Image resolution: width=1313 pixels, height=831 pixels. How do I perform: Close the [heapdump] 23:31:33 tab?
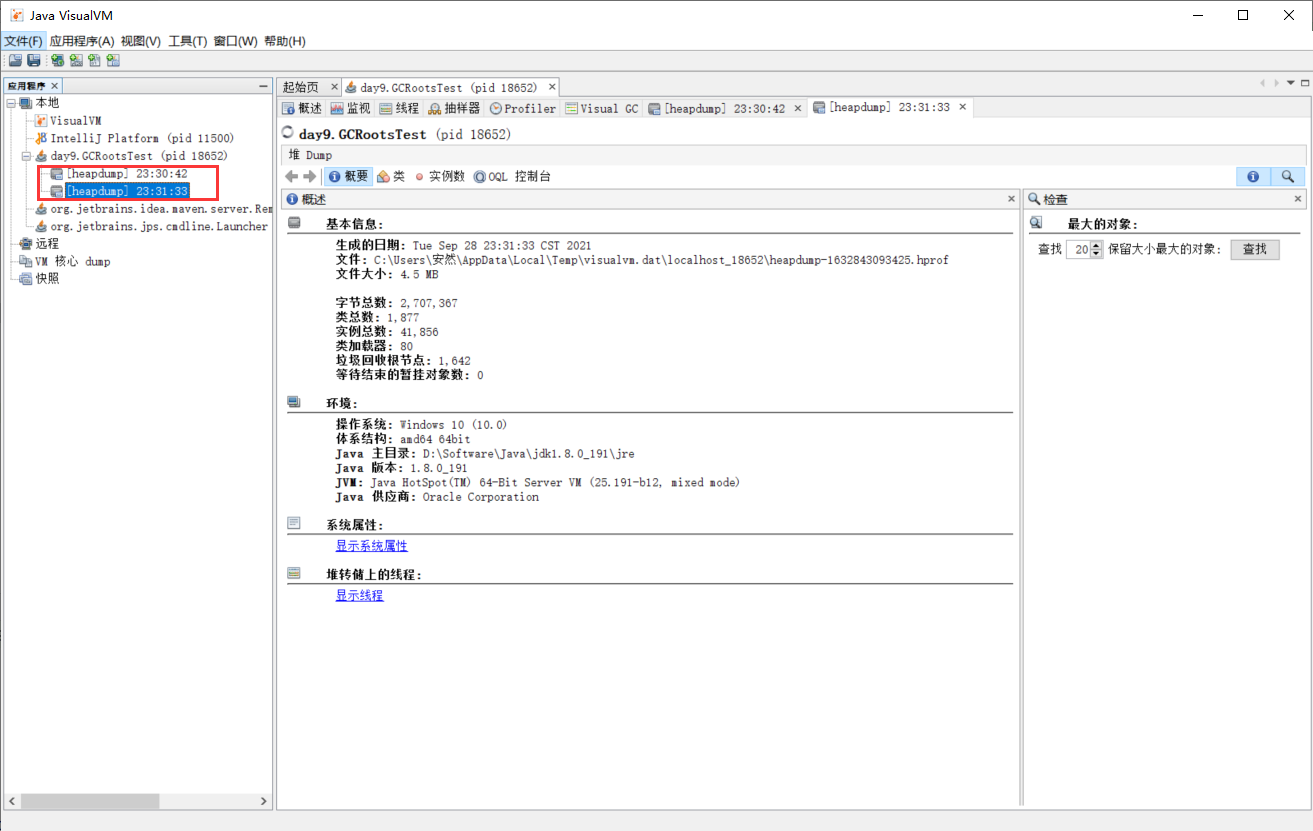point(962,107)
